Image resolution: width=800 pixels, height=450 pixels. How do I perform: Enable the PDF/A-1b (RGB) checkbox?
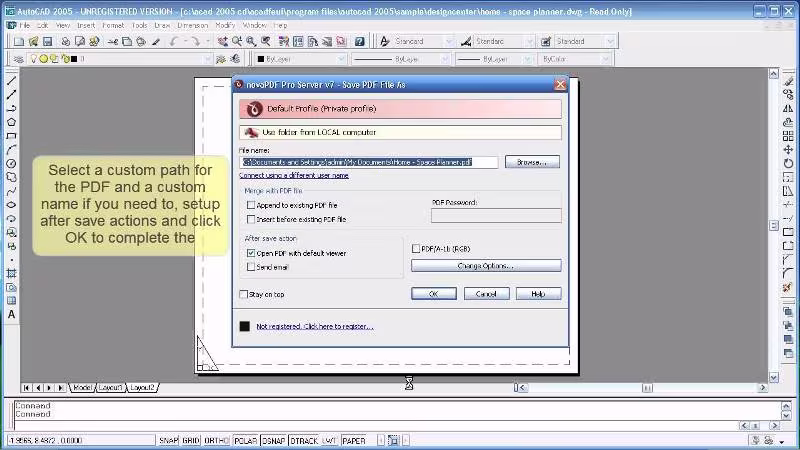pyautogui.click(x=416, y=249)
